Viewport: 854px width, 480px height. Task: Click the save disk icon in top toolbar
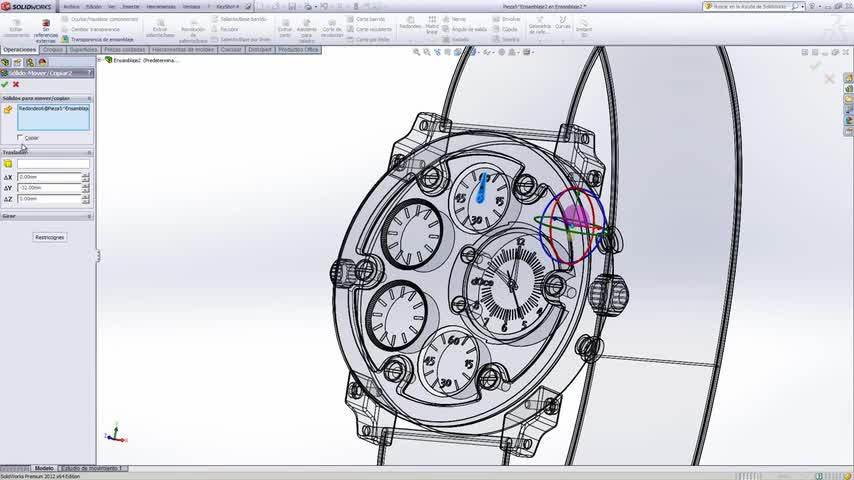(x=292, y=7)
